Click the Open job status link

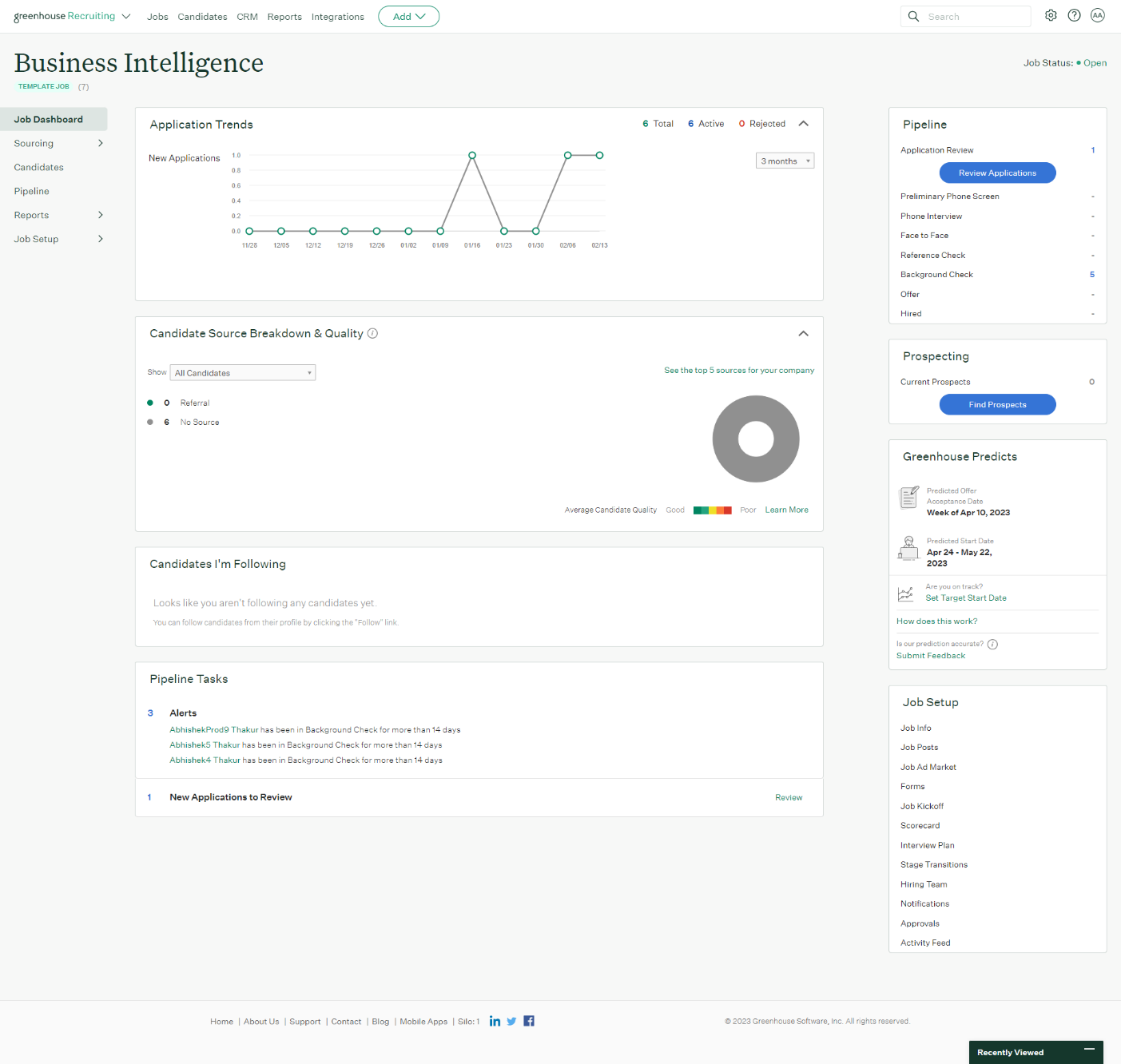click(1095, 63)
